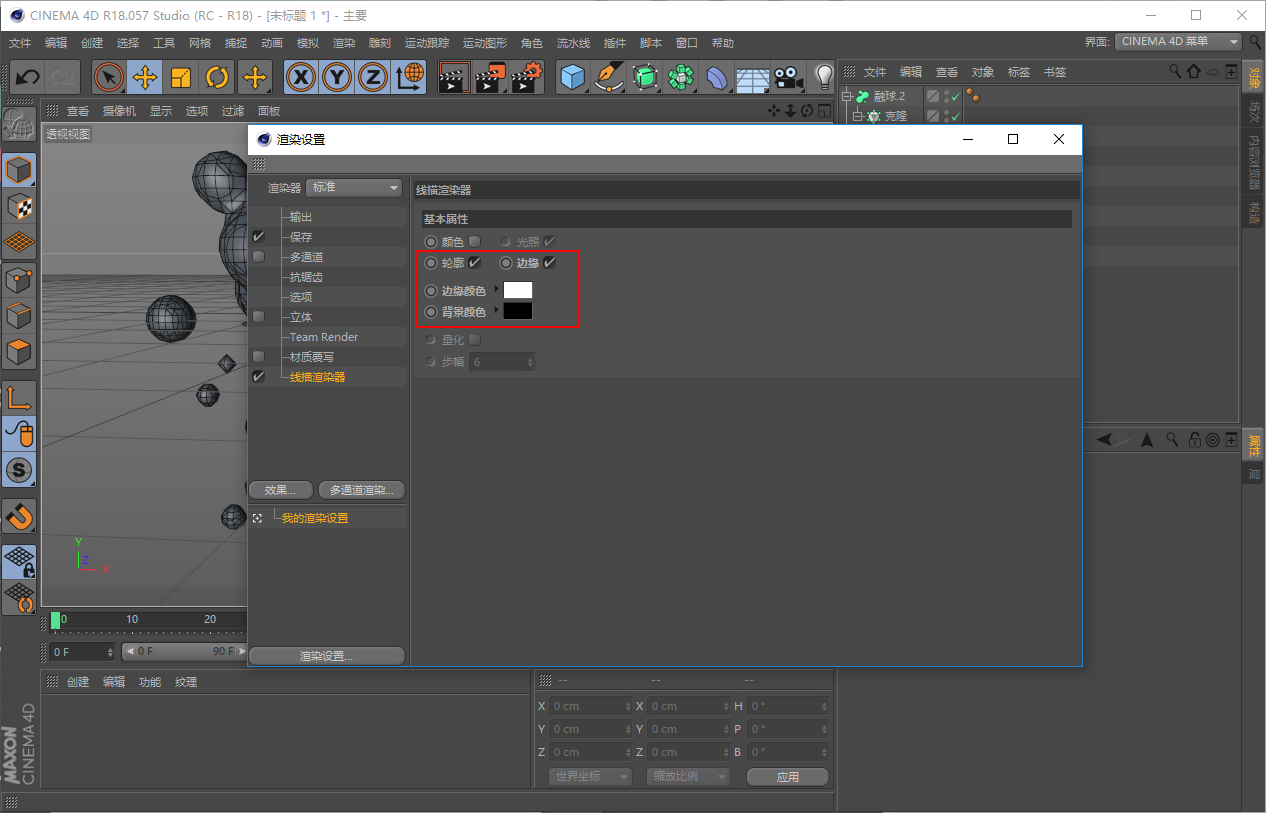This screenshot has height=813, width=1266.
Task: Click Render View clapperboard icon
Action: pos(454,77)
